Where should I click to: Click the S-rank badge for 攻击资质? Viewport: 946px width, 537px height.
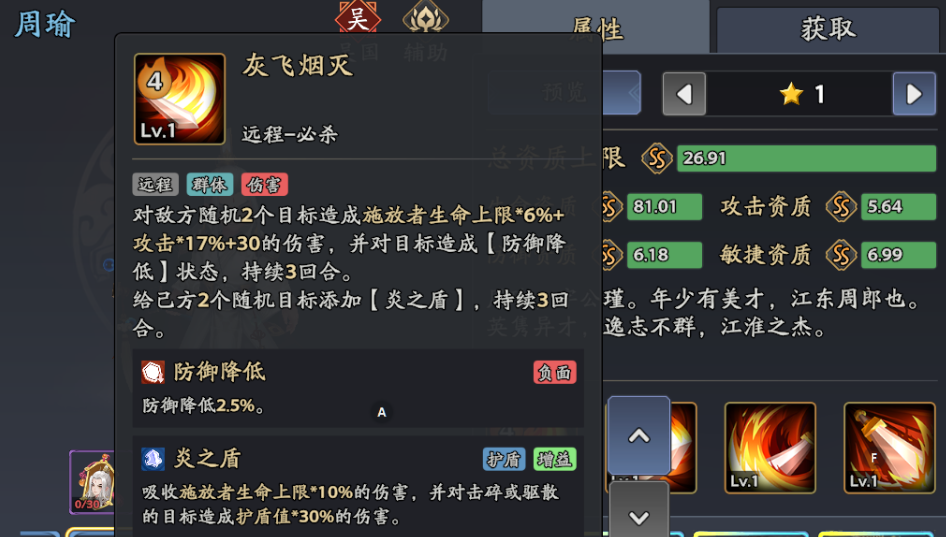click(841, 207)
